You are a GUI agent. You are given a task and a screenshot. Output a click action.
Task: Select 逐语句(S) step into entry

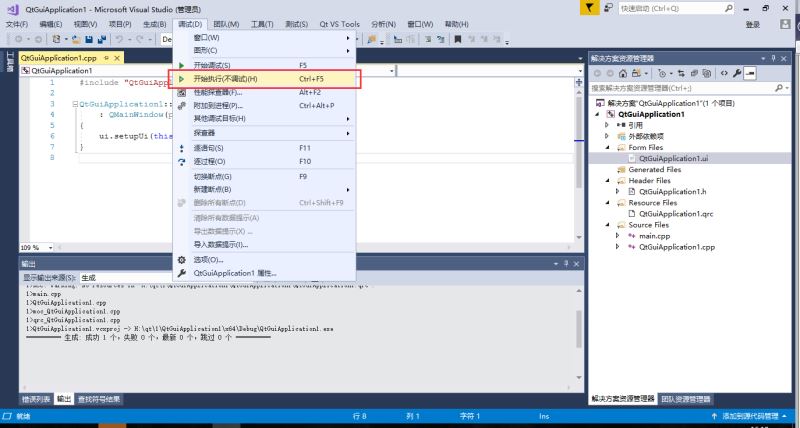264,148
